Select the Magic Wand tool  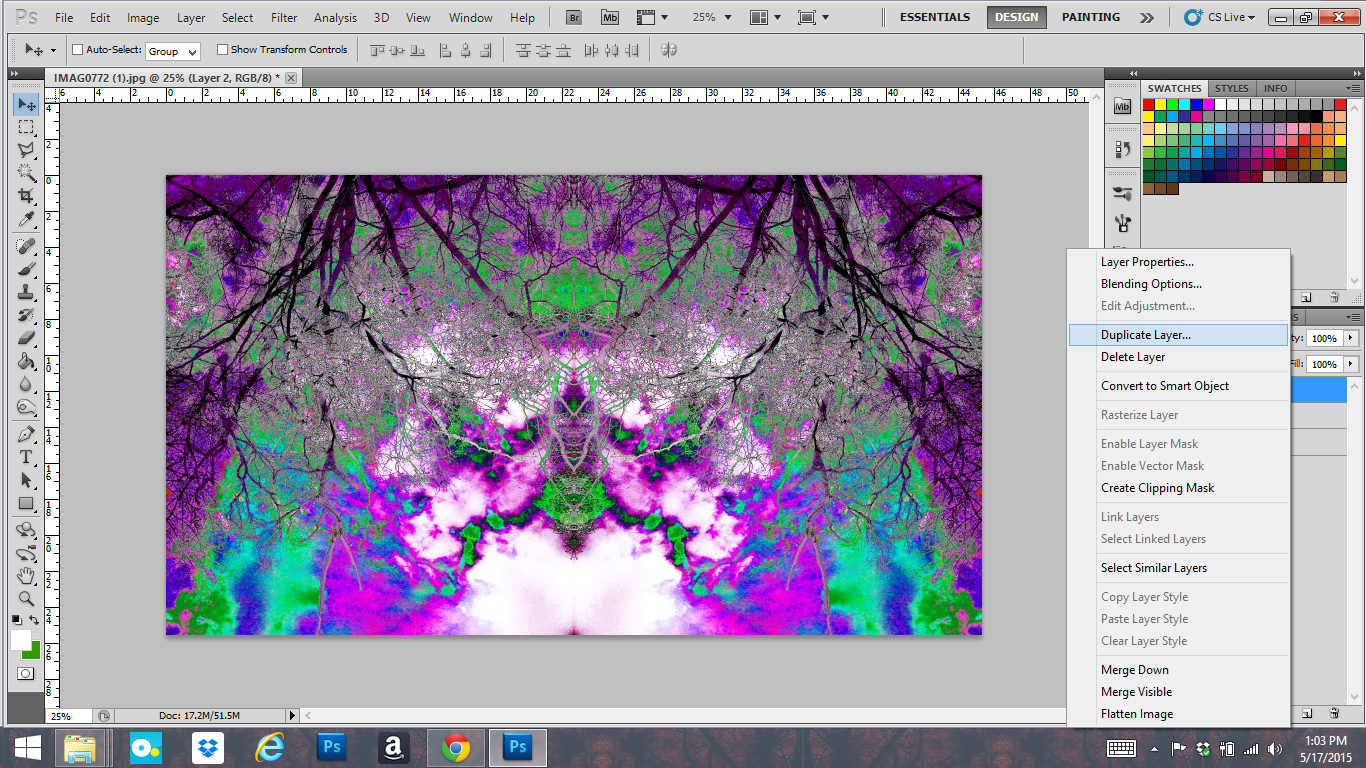tap(26, 173)
